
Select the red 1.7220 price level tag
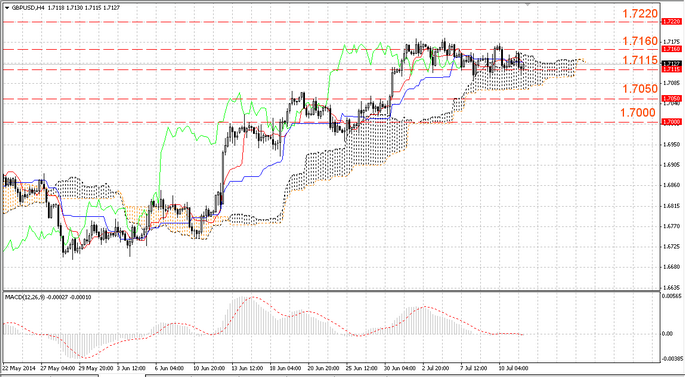(x=672, y=21)
